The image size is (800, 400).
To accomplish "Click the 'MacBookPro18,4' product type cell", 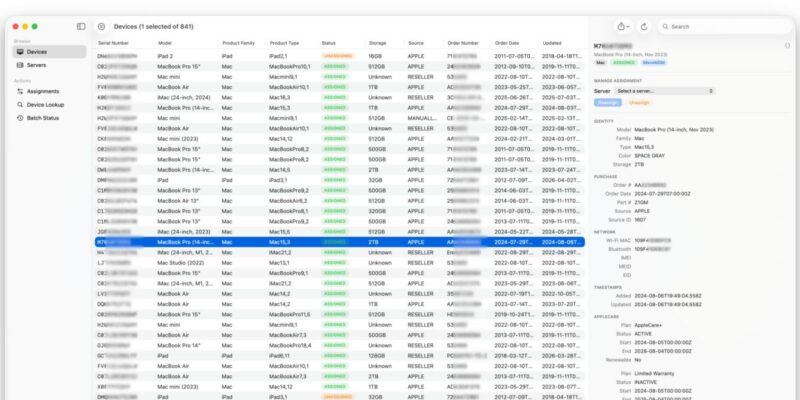I will 289,345.
